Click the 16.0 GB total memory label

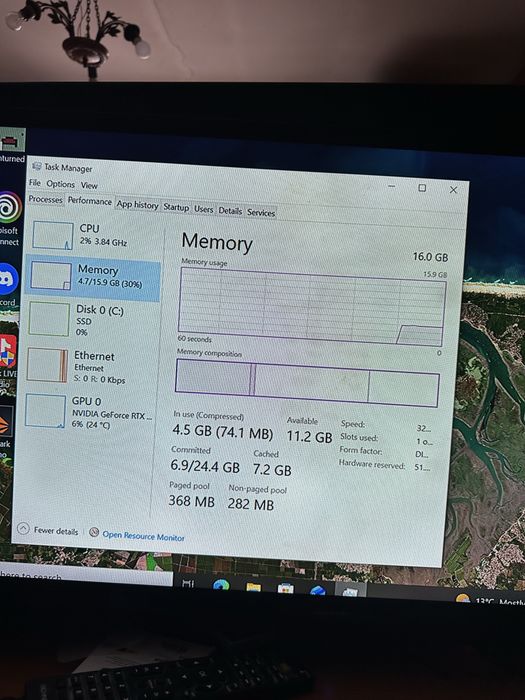click(x=430, y=257)
